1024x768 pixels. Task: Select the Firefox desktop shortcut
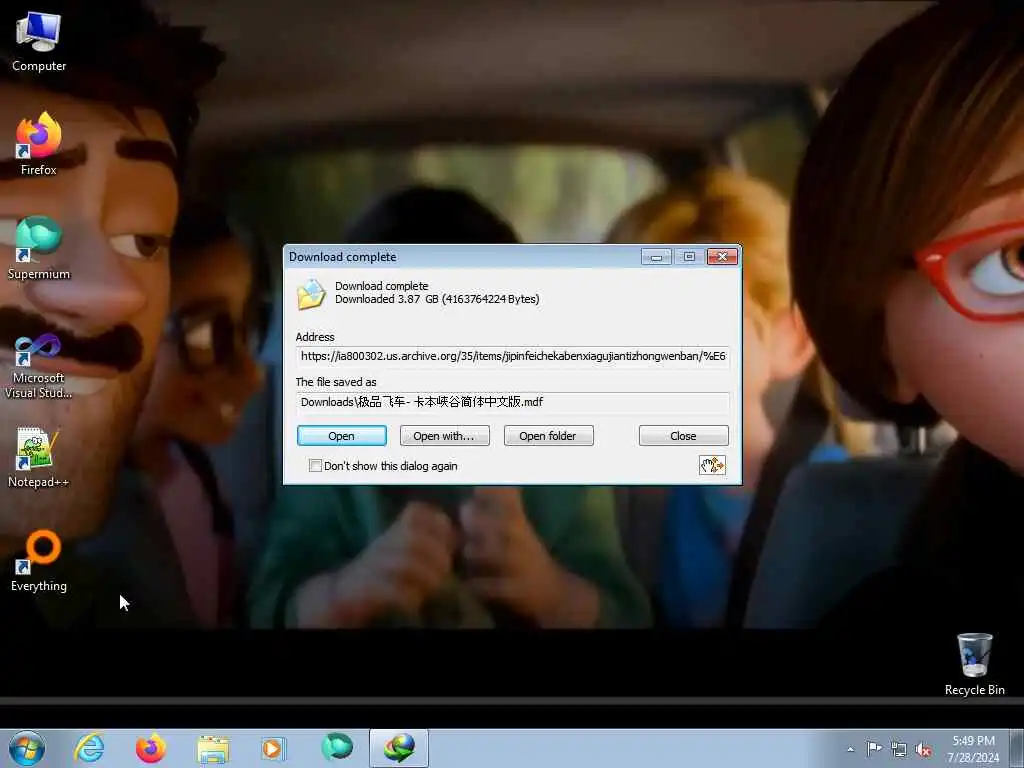coord(39,144)
